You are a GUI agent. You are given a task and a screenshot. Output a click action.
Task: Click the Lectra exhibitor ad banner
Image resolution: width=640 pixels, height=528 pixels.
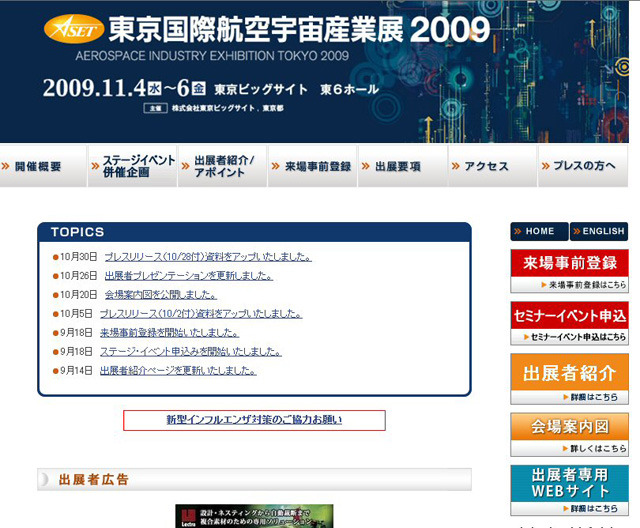tap(254, 516)
